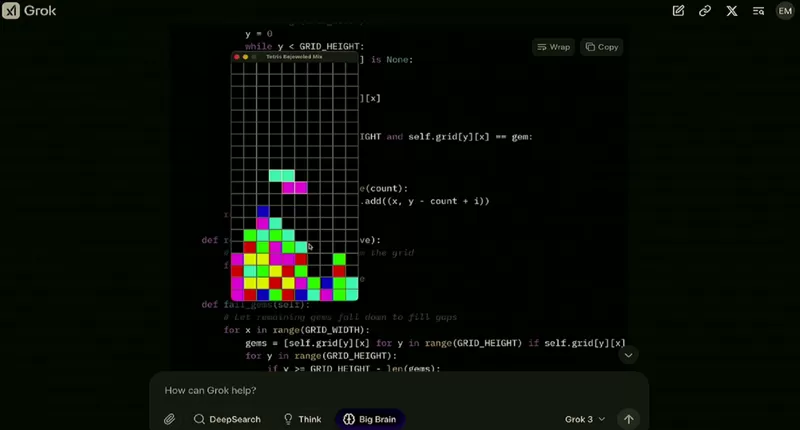The image size is (800, 430).
Task: Focus the 'How can Grok help?' input
Action: (399, 390)
